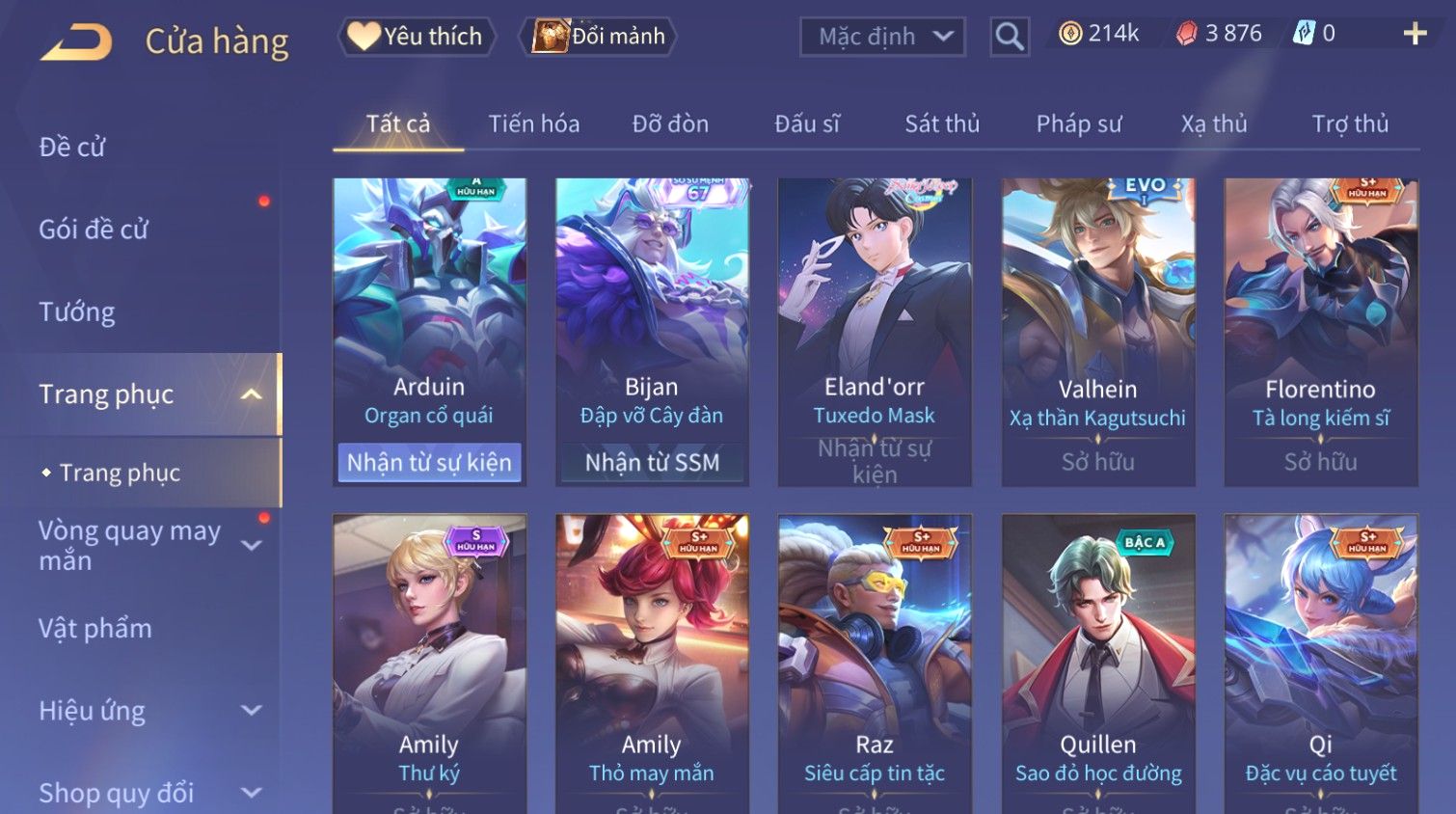Image resolution: width=1456 pixels, height=814 pixels.
Task: Open search with the magnifier icon
Action: coord(1010,37)
